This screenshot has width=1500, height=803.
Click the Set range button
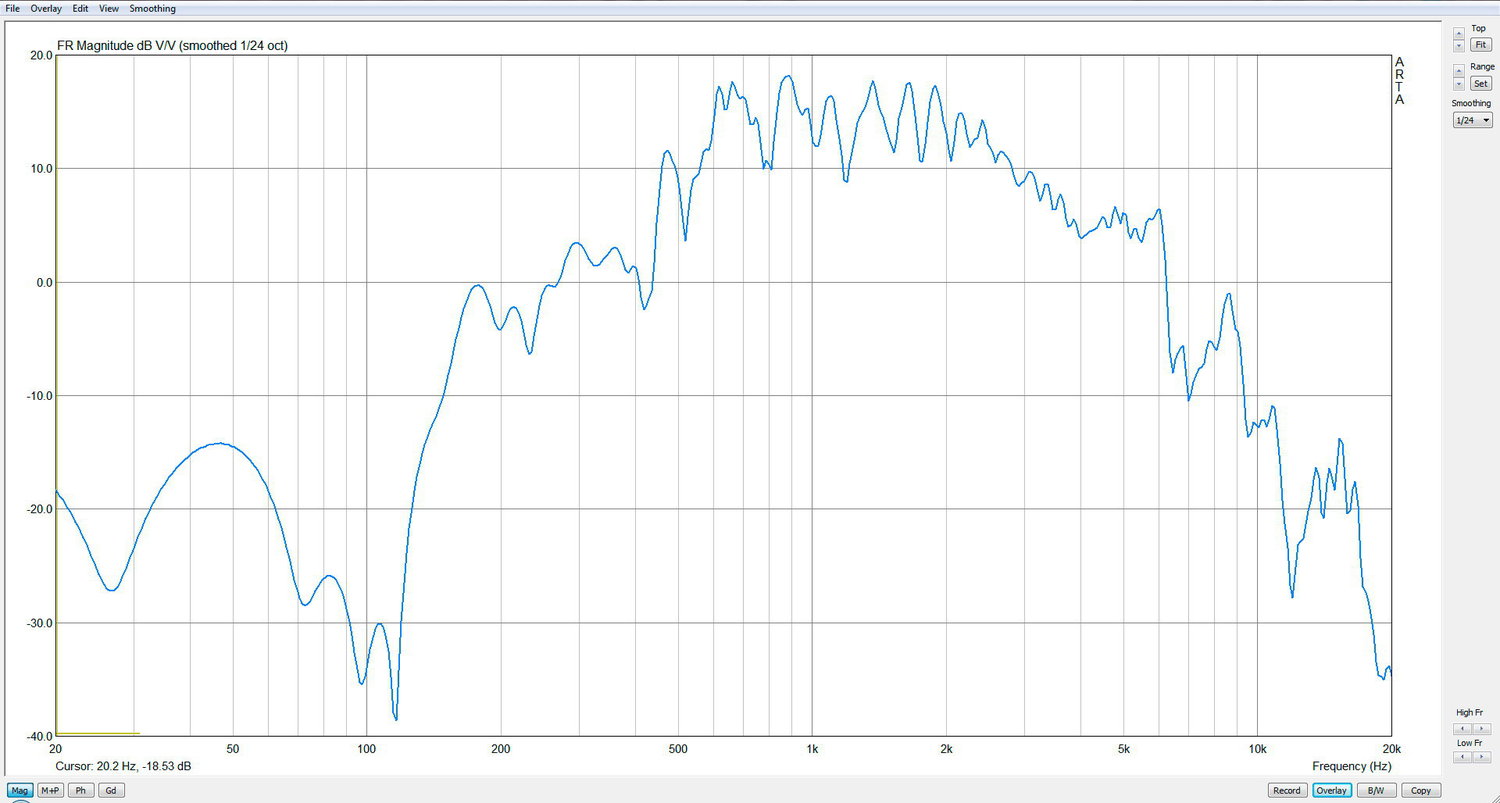click(1481, 84)
